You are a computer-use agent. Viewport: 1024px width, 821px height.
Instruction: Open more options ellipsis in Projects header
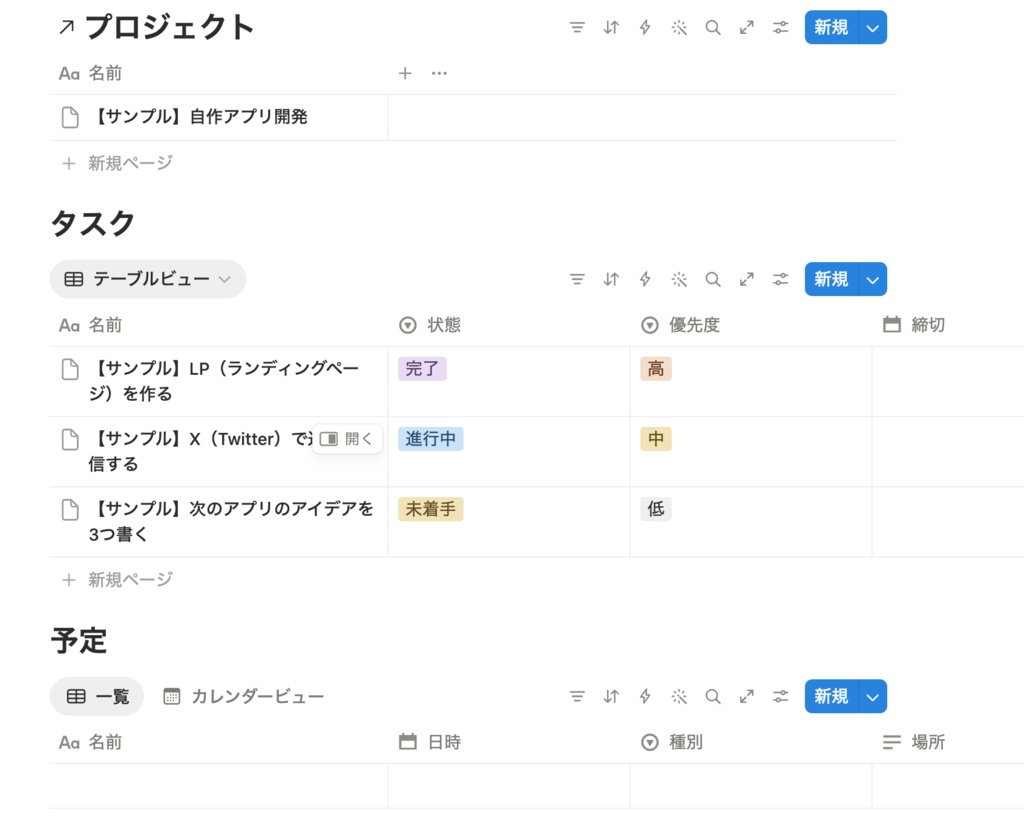tap(440, 73)
